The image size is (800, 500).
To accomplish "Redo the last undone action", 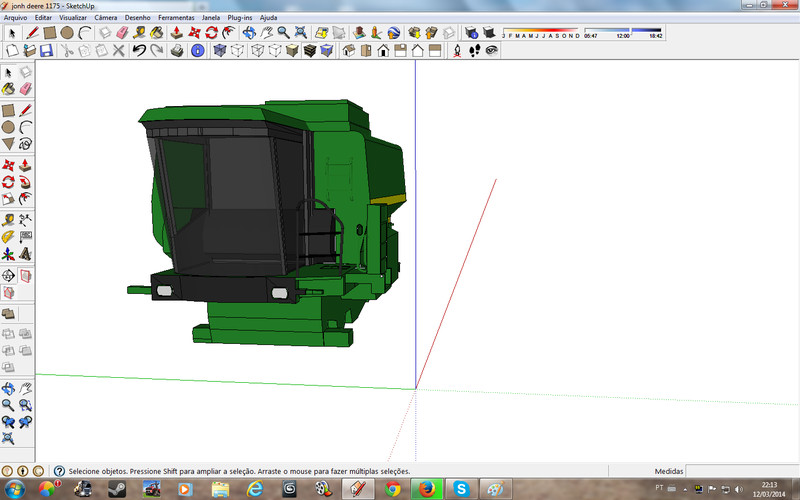I will tap(157, 50).
